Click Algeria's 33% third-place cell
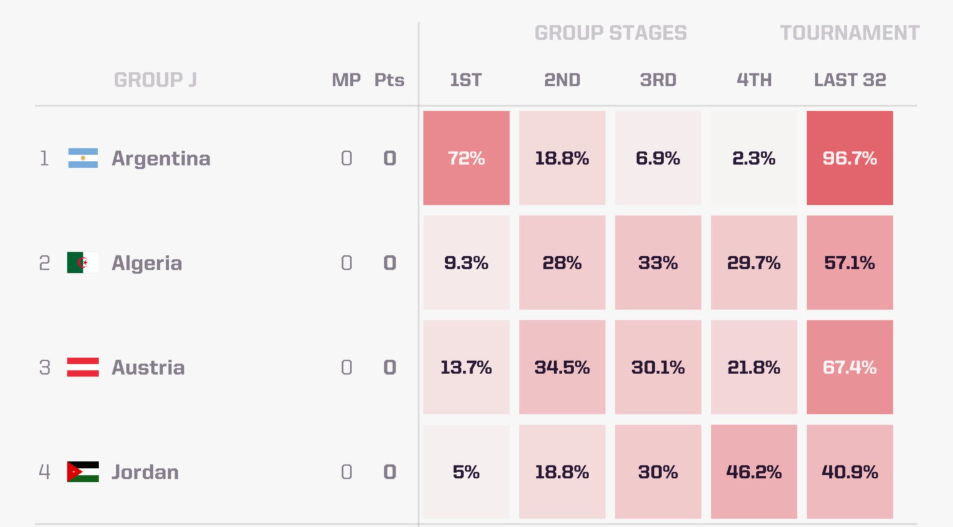The width and height of the screenshot is (953, 527). point(658,263)
